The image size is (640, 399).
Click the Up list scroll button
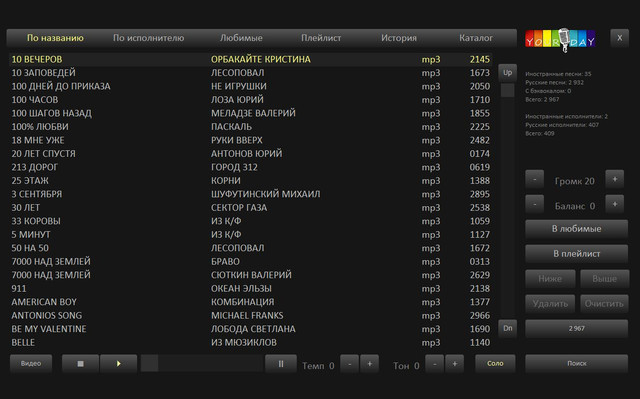[x=507, y=73]
